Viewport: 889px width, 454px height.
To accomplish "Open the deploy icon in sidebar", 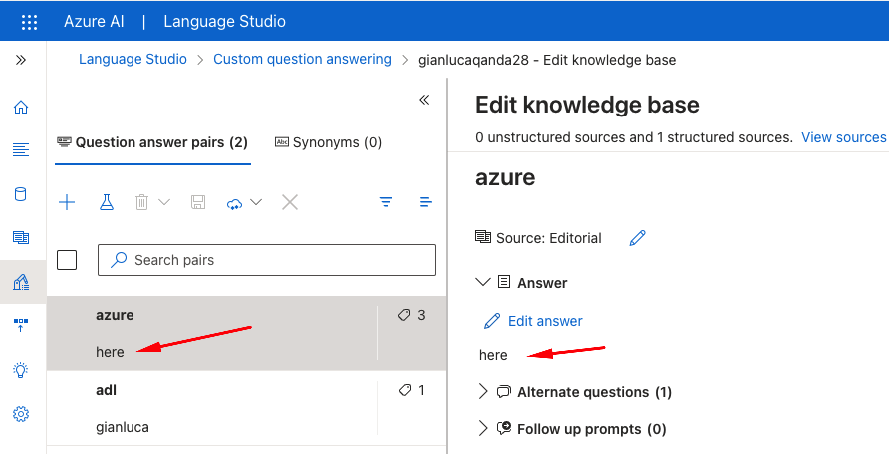I will point(20,325).
